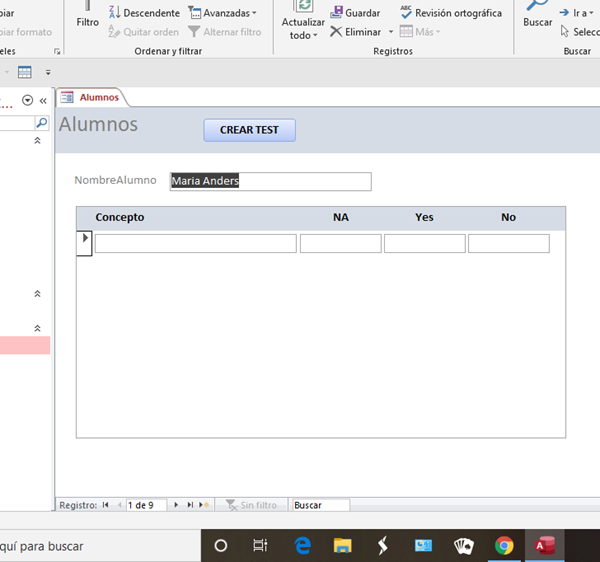Screen dimensions: 600x562
Task: Open Google Chrome from the taskbar
Action: tap(504, 545)
